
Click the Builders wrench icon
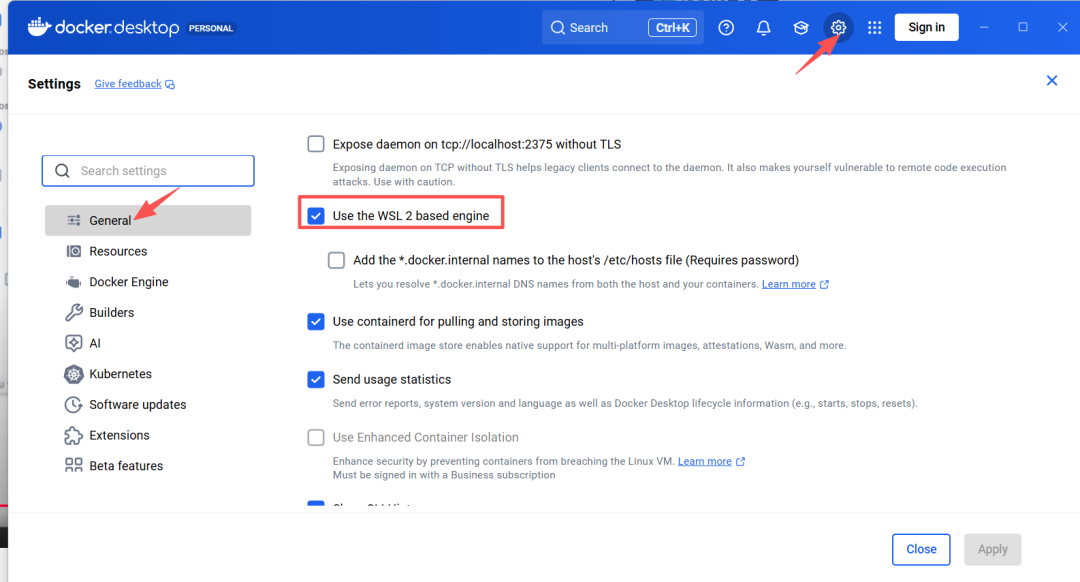pos(74,313)
